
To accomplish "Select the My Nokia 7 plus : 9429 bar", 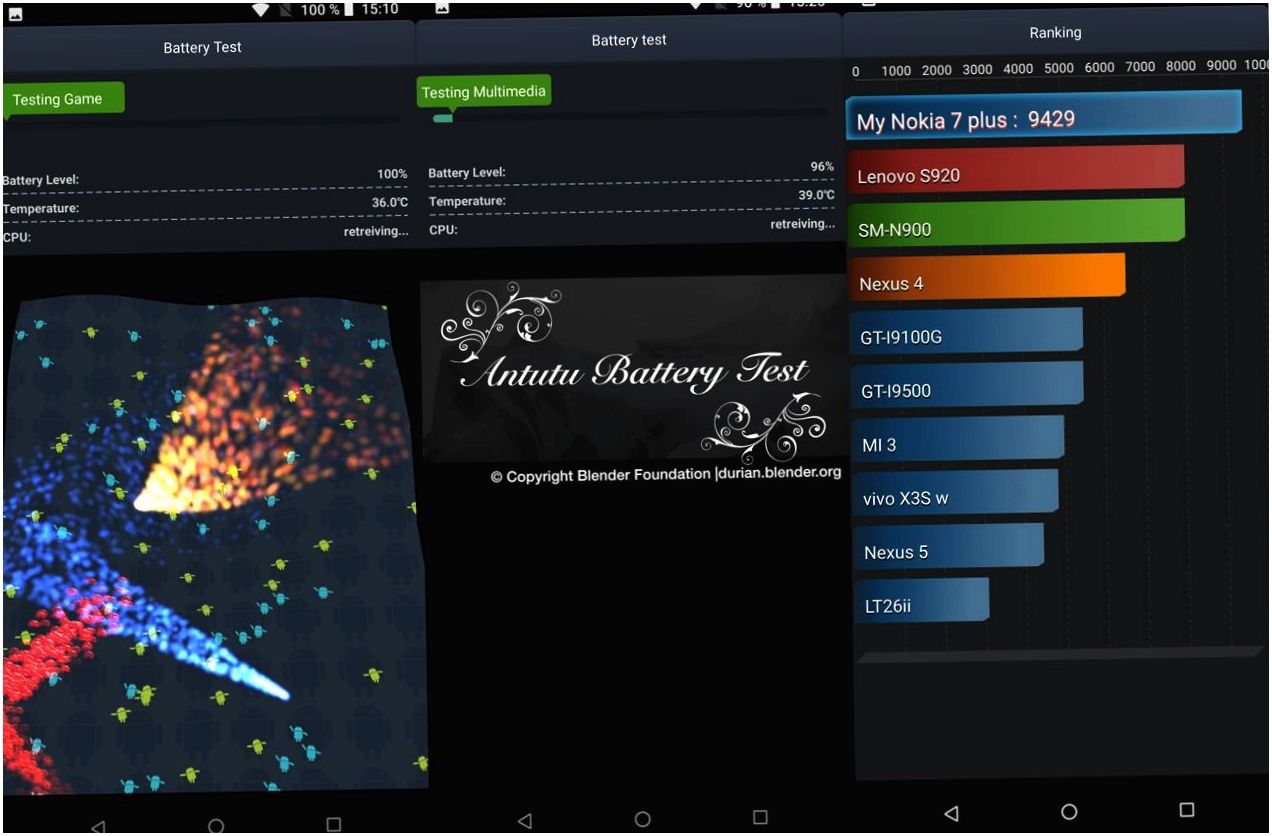I will pyautogui.click(x=1043, y=113).
